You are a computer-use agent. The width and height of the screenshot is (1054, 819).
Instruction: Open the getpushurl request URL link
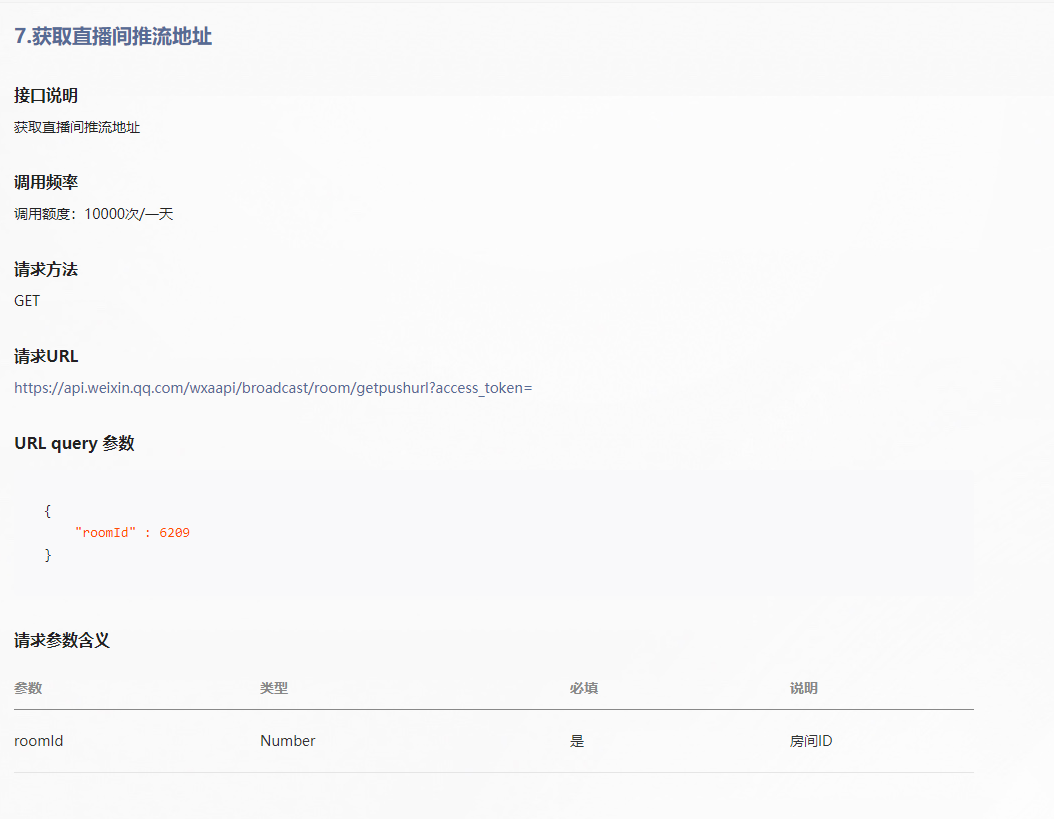pyautogui.click(x=273, y=388)
